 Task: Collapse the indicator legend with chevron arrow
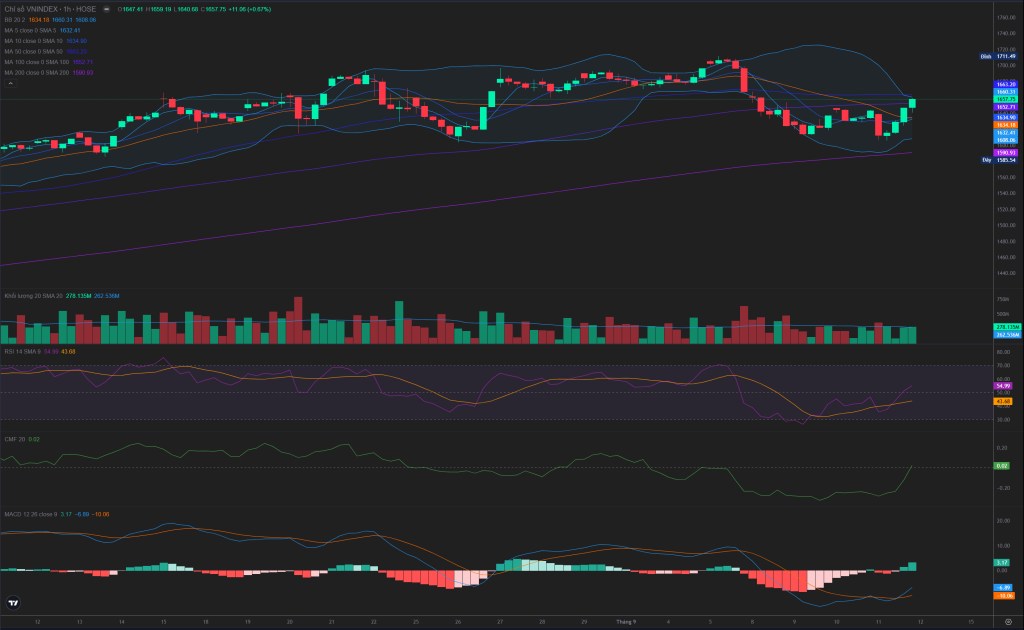[10, 83]
